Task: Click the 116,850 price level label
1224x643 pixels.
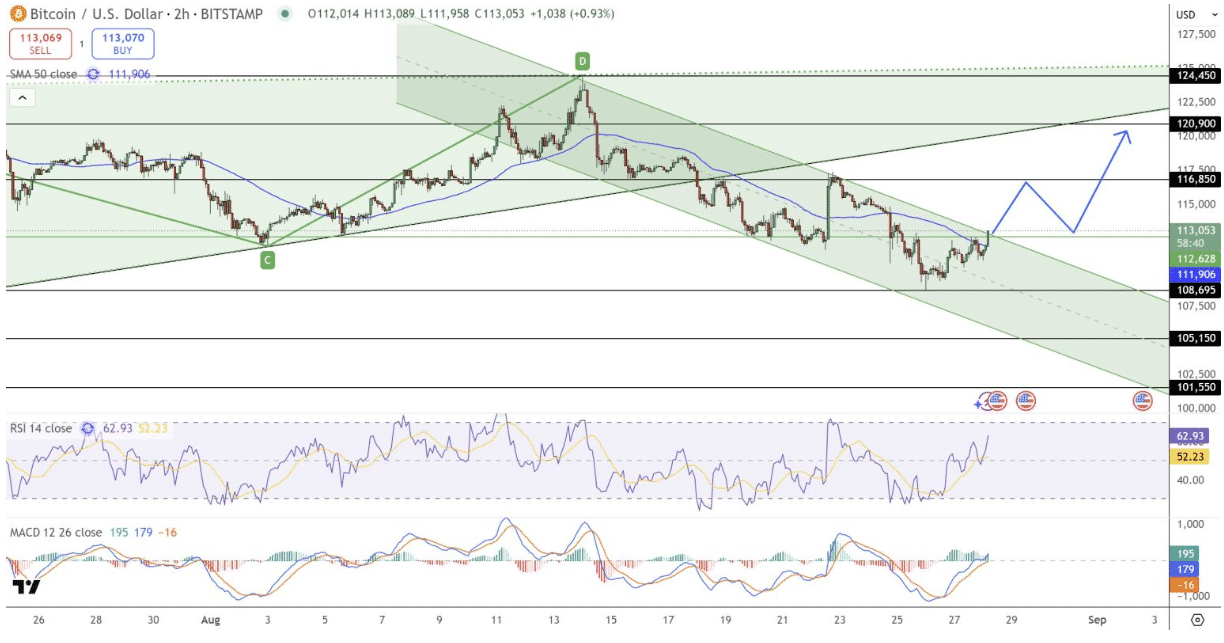Action: click(1195, 179)
